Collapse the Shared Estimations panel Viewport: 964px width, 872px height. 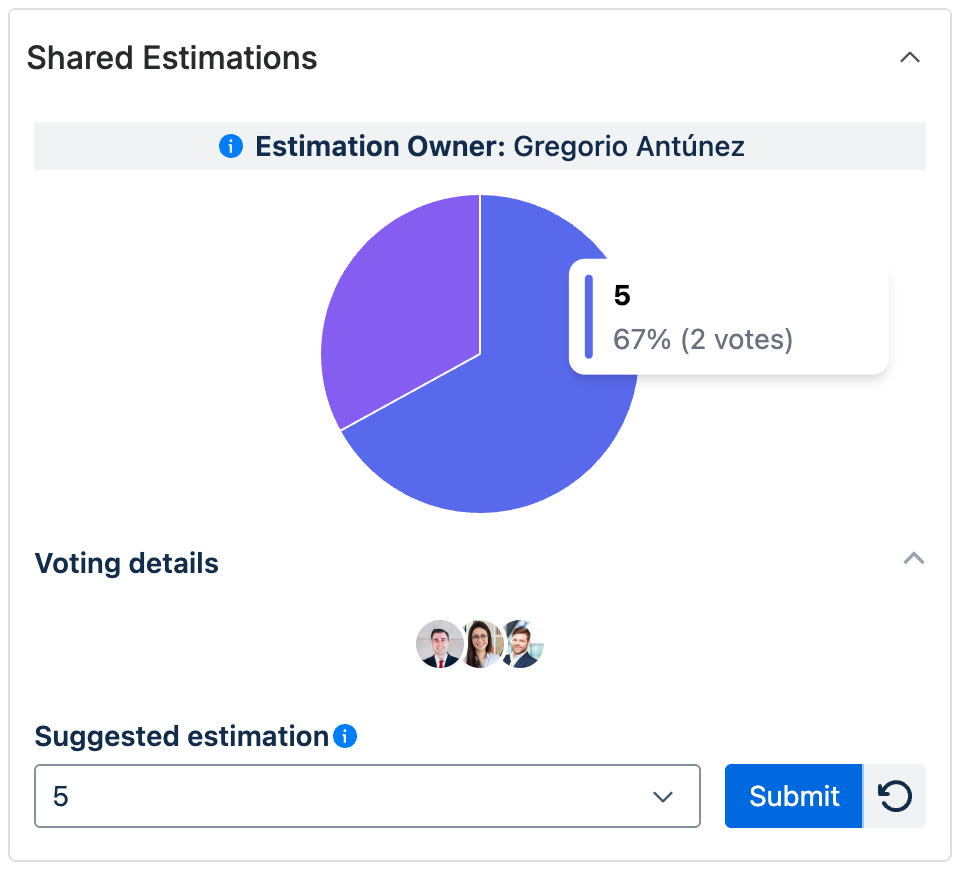910,58
